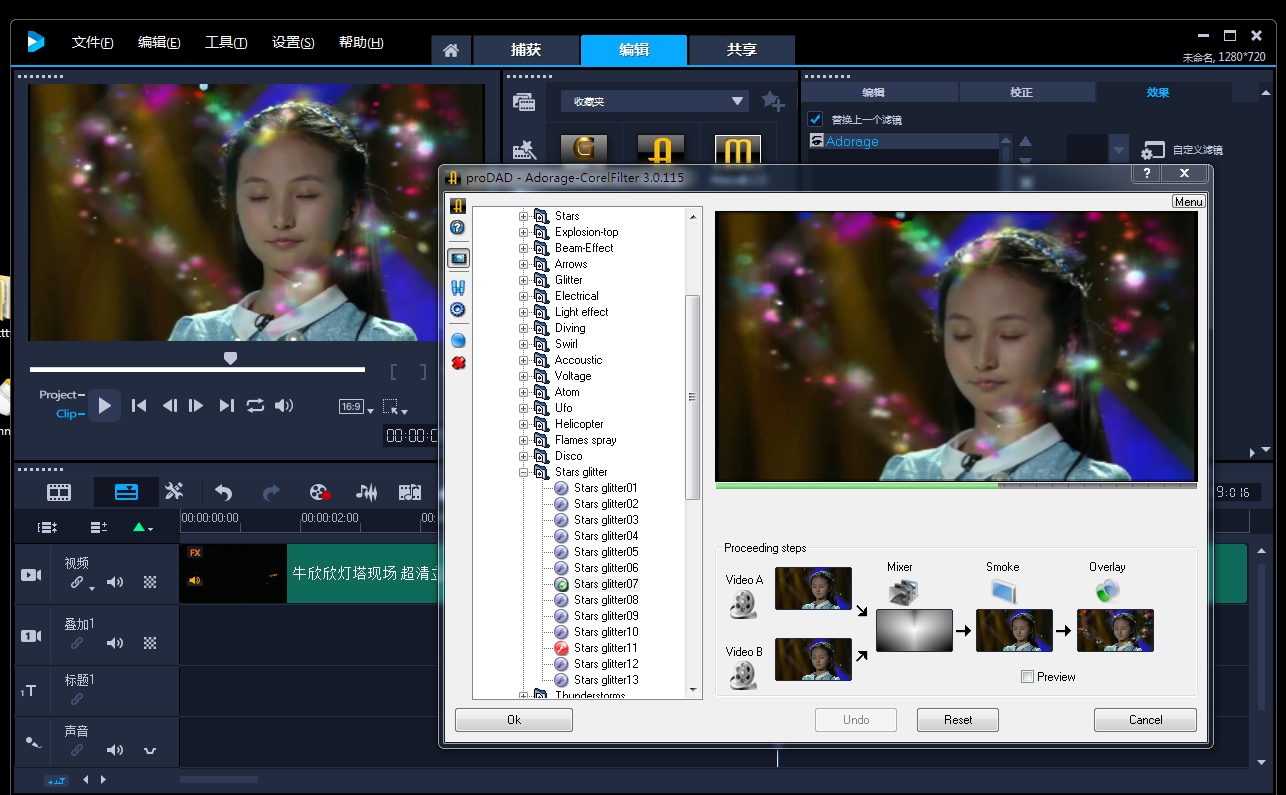The image size is (1286, 795).
Task: Open the 文件 menu
Action: click(92, 43)
